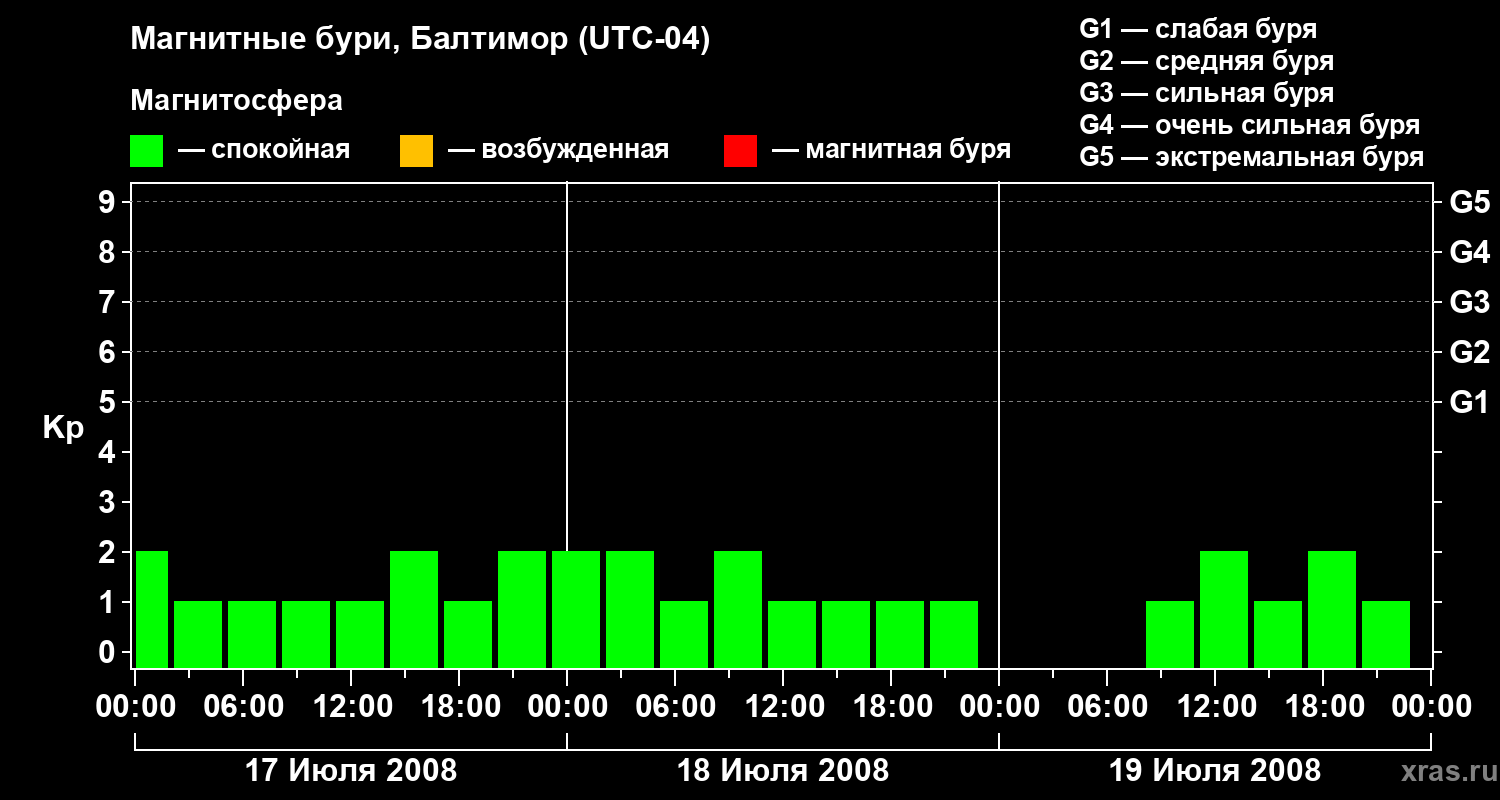Click the '— спокойная' legend label
This screenshot has width=1500, height=800.
(264, 150)
